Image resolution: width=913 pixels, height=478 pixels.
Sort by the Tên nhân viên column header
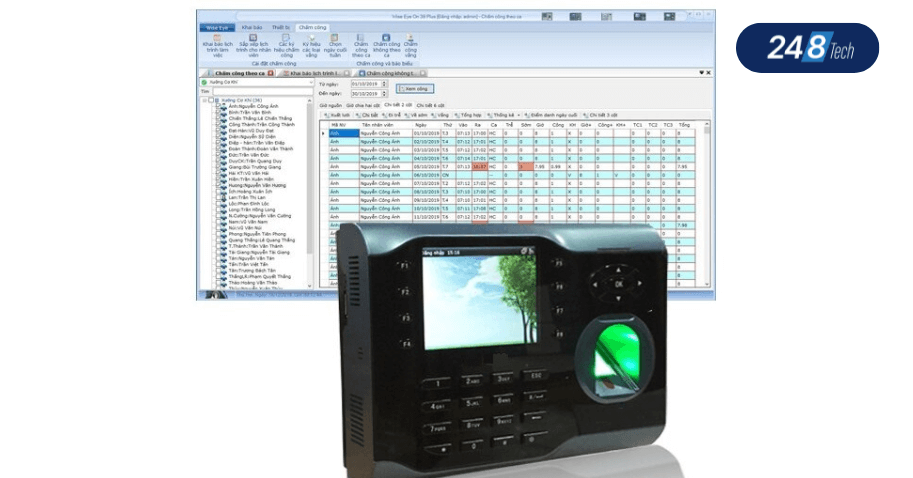point(385,125)
